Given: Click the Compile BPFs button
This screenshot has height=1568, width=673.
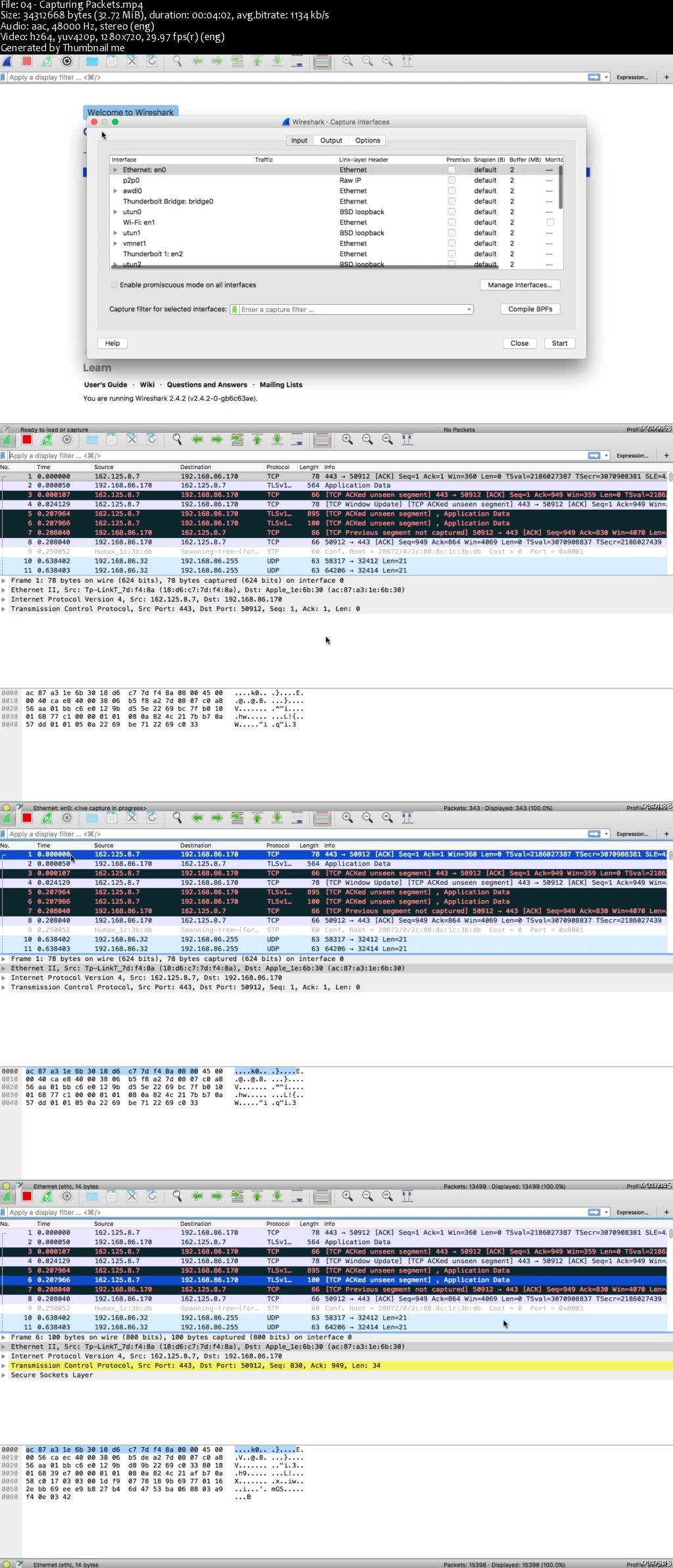Looking at the screenshot, I should (530, 309).
